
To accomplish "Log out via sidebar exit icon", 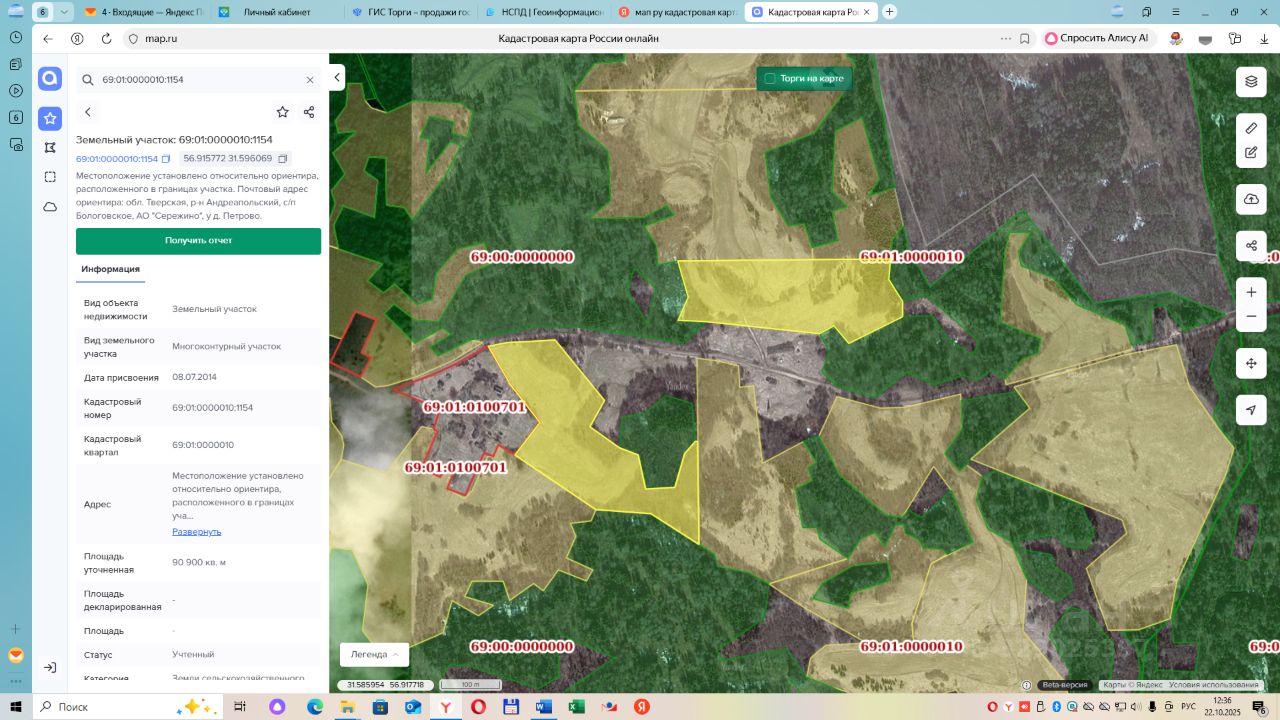I will pyautogui.click(x=50, y=667).
